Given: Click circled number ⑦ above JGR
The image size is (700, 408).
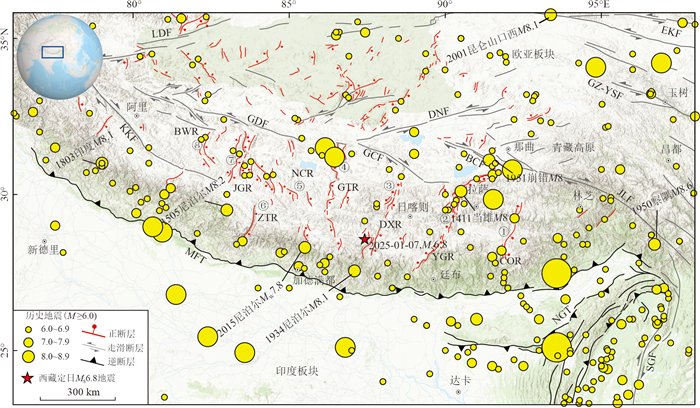Looking at the screenshot, I should [x=231, y=160].
